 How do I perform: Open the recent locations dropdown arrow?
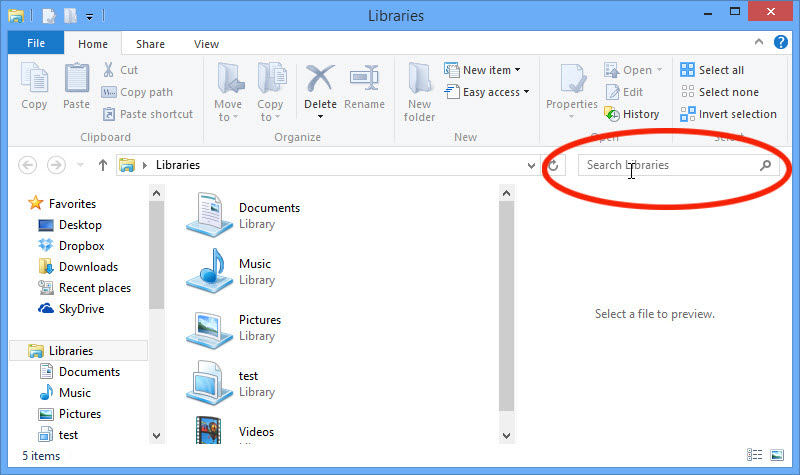coord(80,165)
